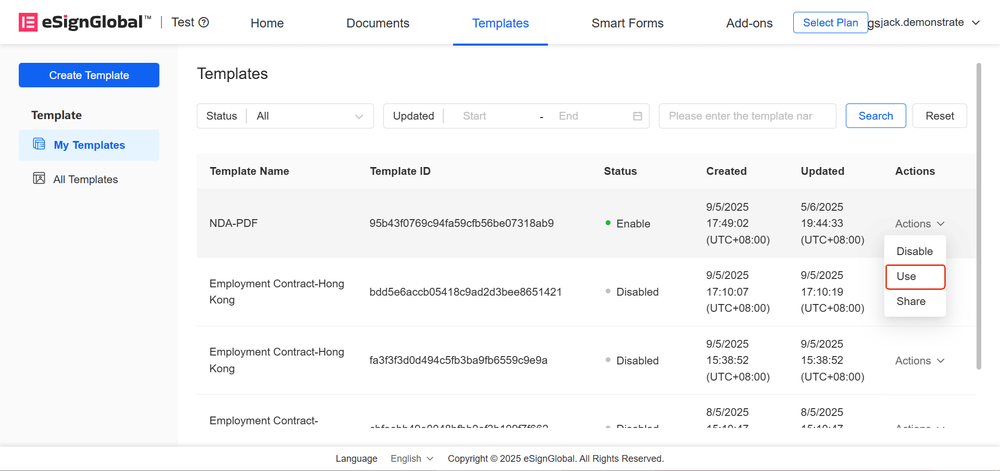Click the help icon beside Test
This screenshot has height=471, width=1000.
pyautogui.click(x=204, y=23)
